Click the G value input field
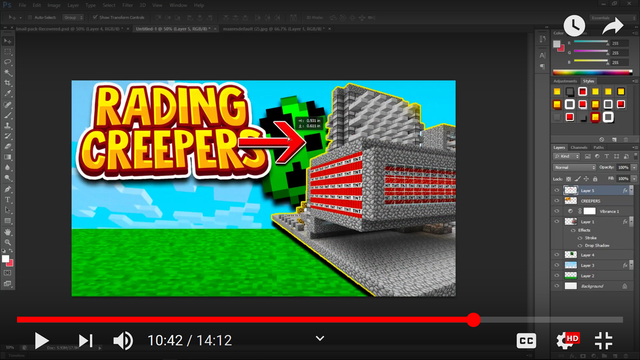Viewport: 640px width, 360px height. click(x=619, y=53)
